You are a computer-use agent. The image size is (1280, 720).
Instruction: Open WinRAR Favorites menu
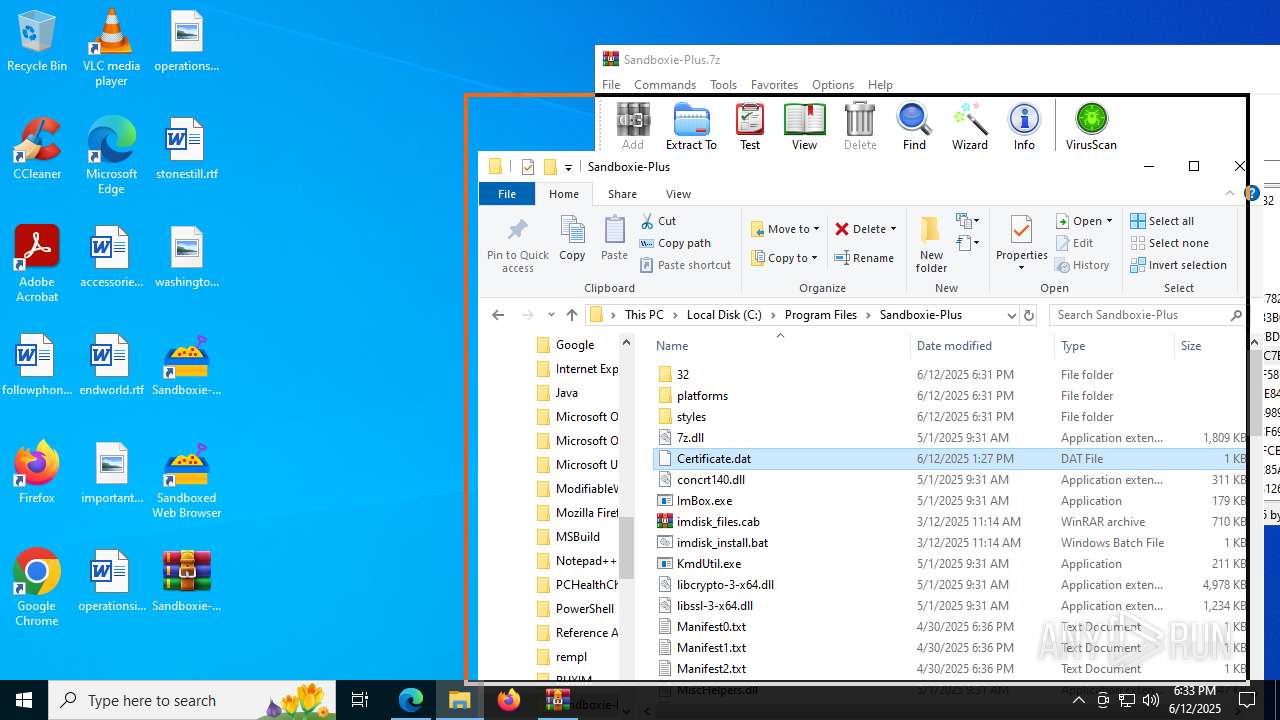pyautogui.click(x=774, y=85)
